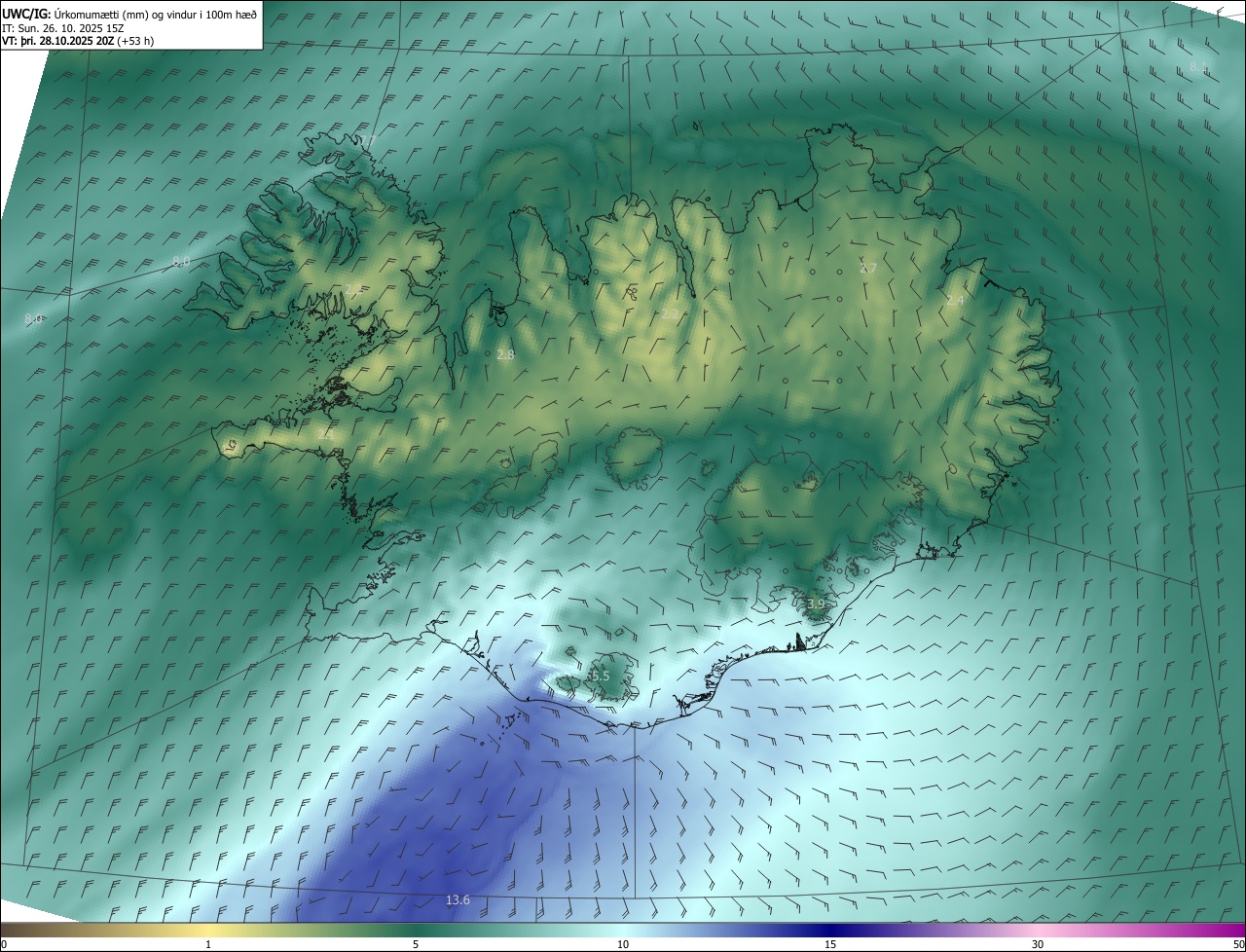Click the 3.9 value on the map

pos(816,604)
